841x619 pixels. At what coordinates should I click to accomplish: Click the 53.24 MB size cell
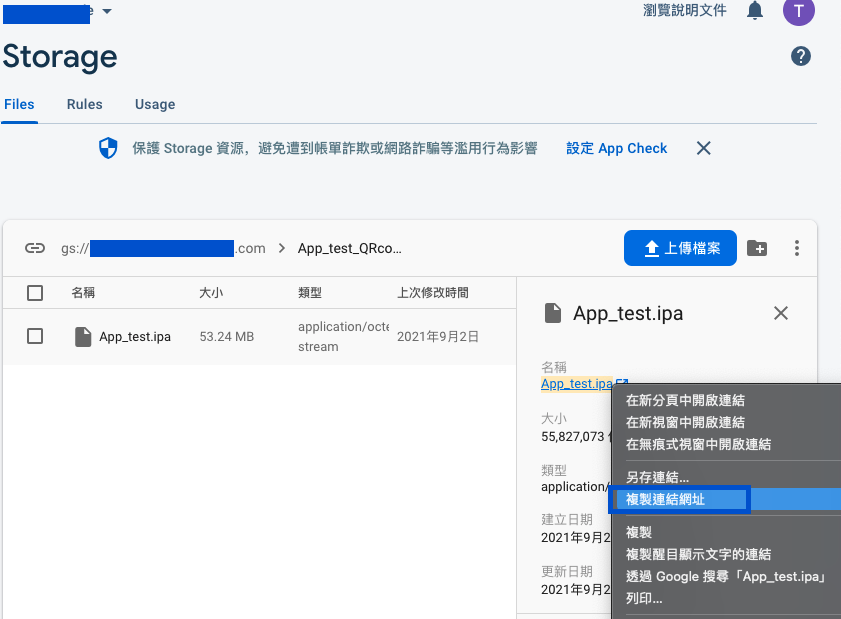point(227,337)
